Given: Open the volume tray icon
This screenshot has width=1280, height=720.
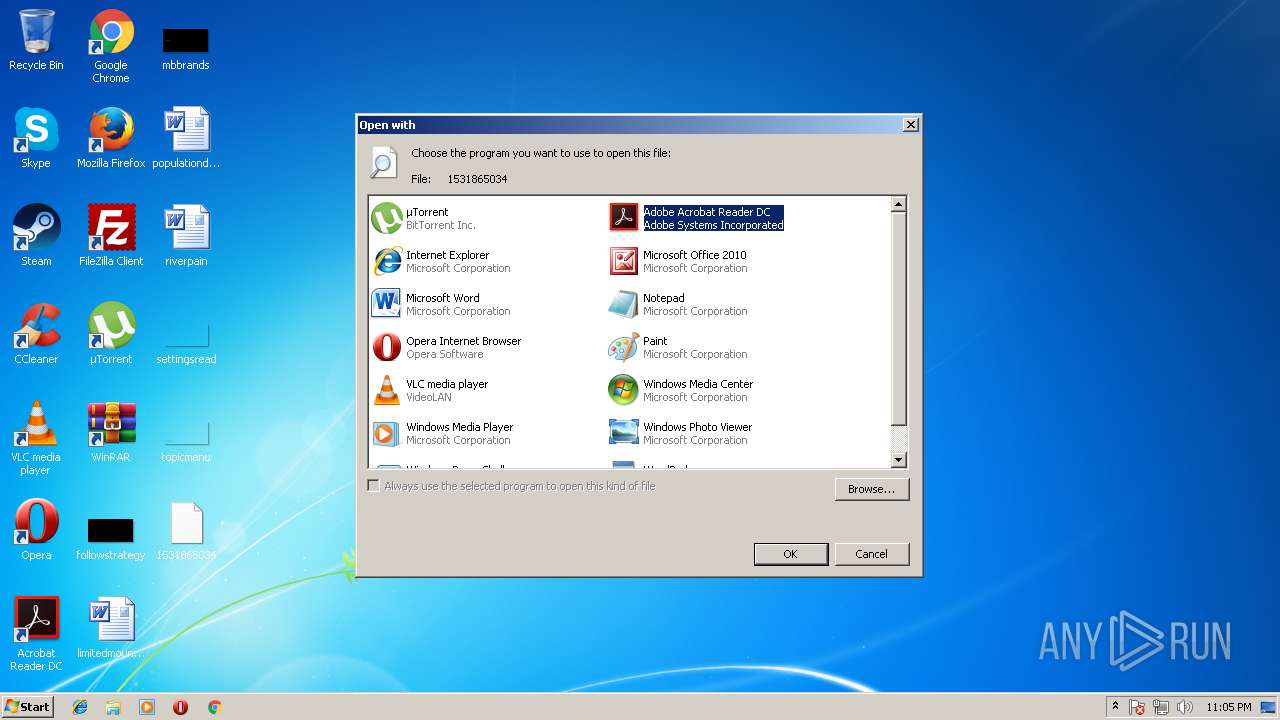Looking at the screenshot, I should click(x=1185, y=707).
